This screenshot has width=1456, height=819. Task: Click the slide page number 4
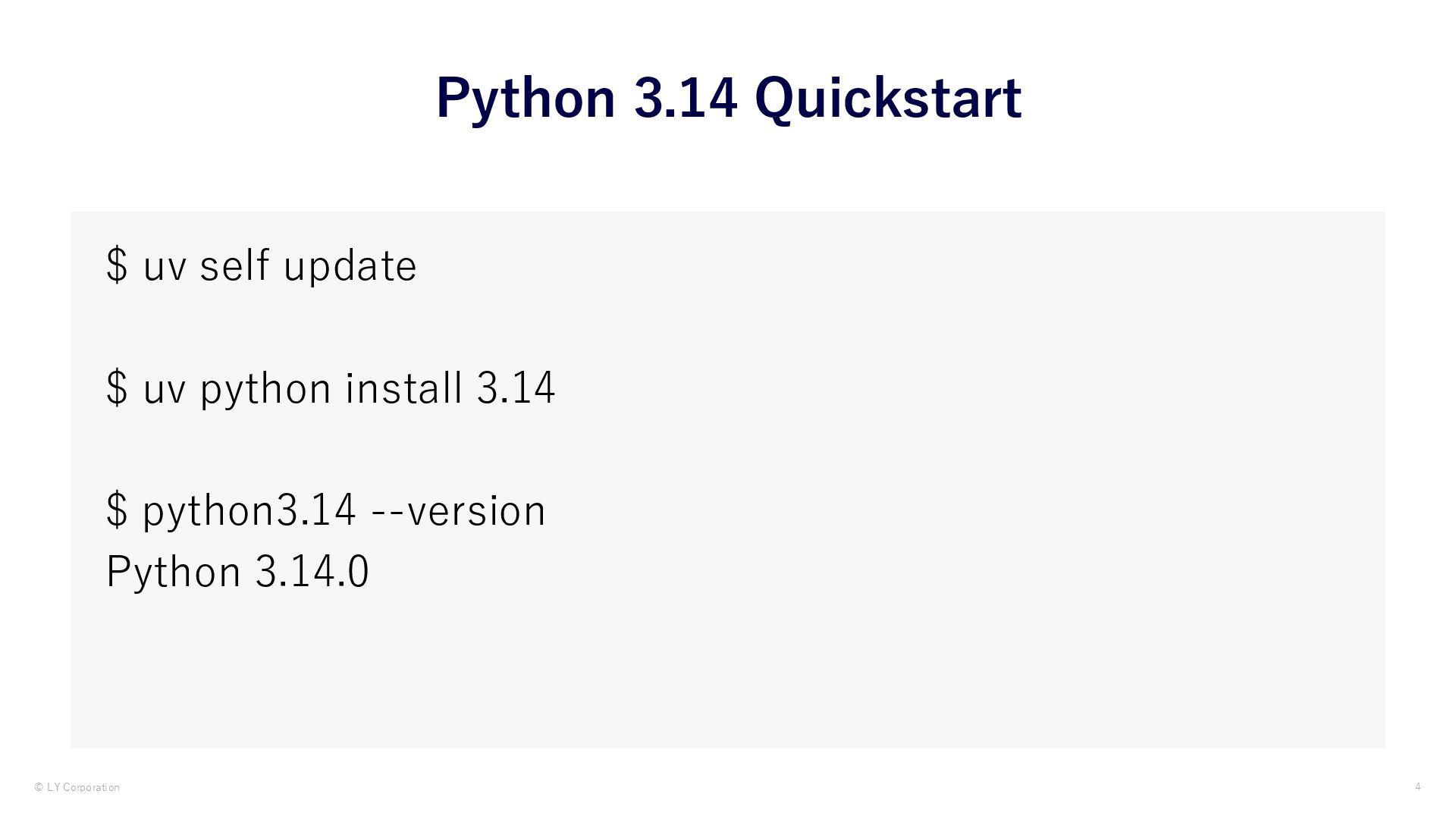[1417, 786]
